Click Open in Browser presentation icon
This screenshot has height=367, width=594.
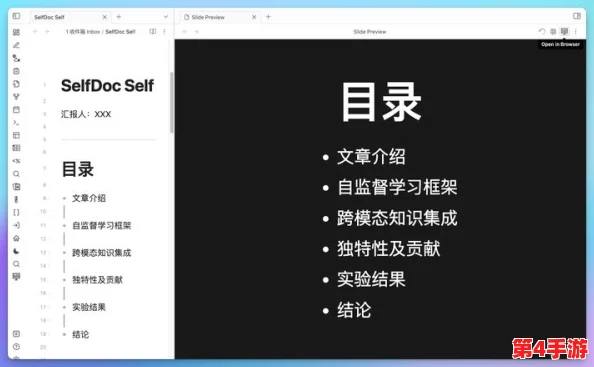pyautogui.click(x=564, y=31)
